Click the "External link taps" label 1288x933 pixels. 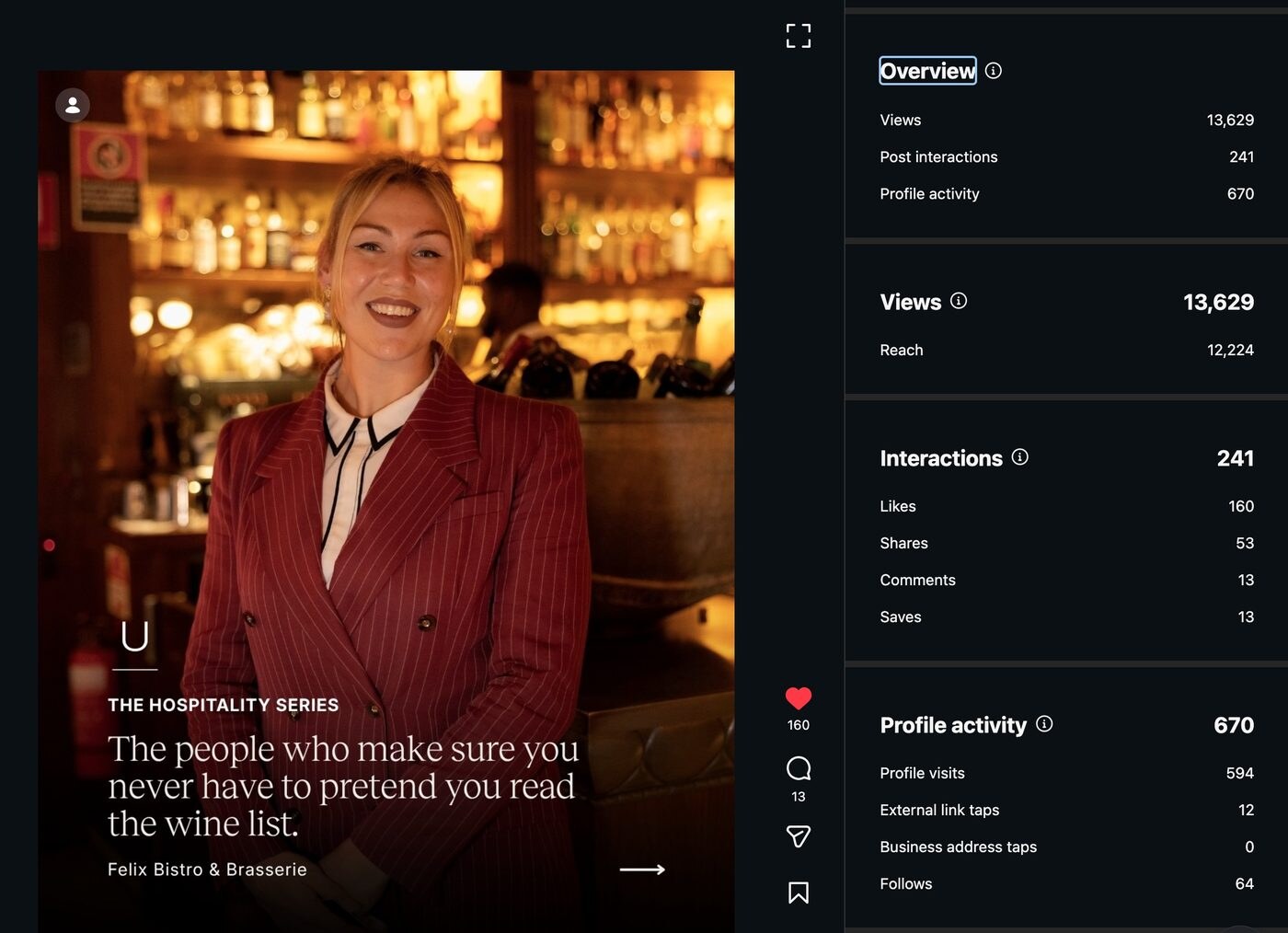[939, 810]
